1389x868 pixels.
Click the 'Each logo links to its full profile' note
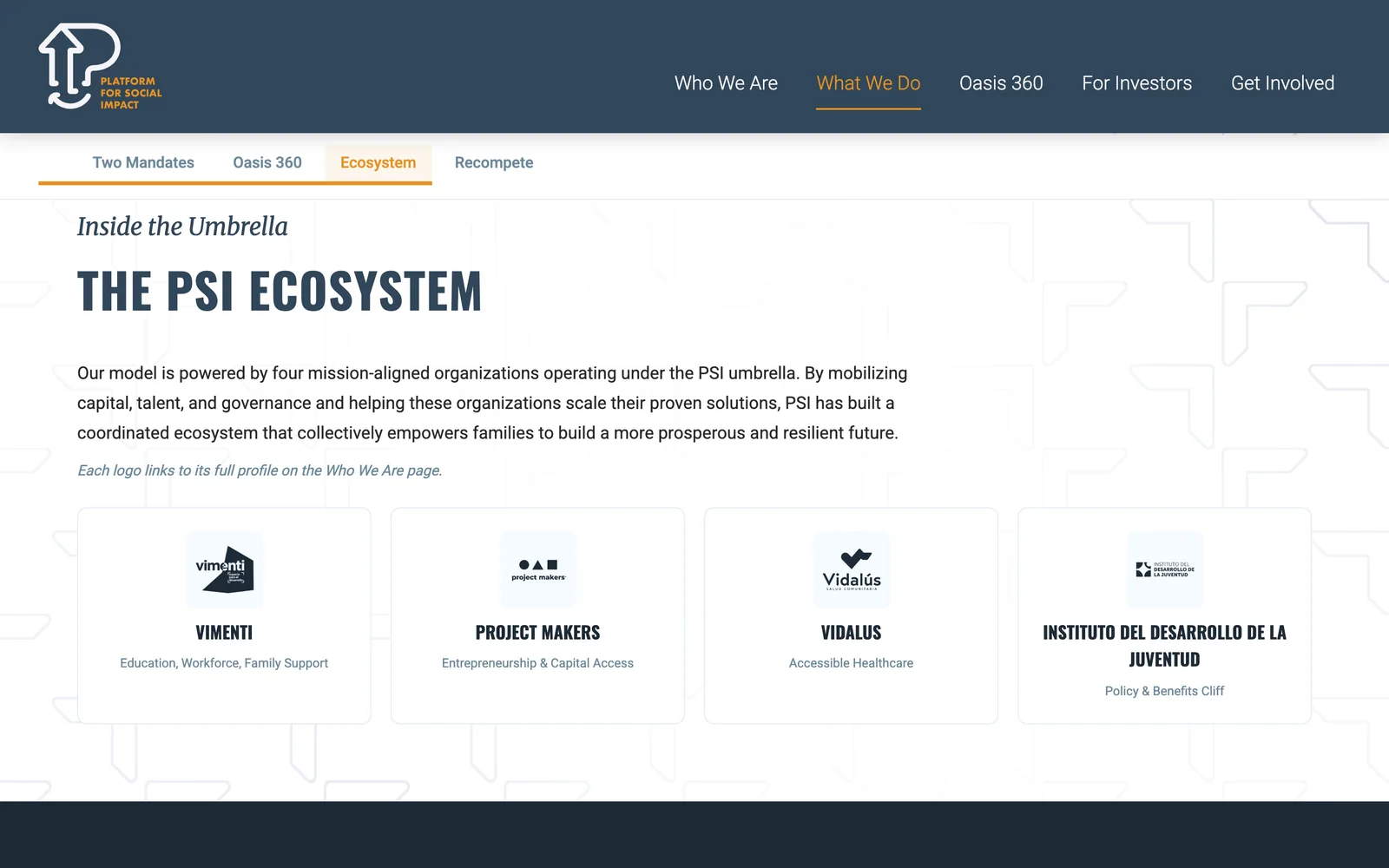tap(260, 470)
